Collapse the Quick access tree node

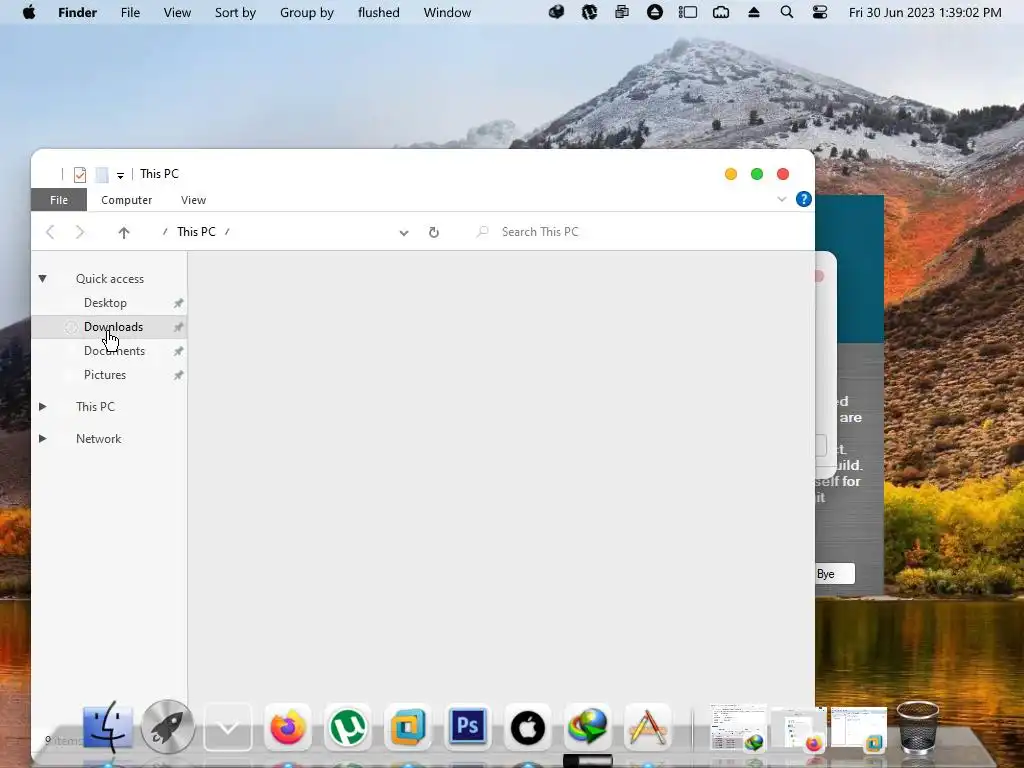click(42, 279)
